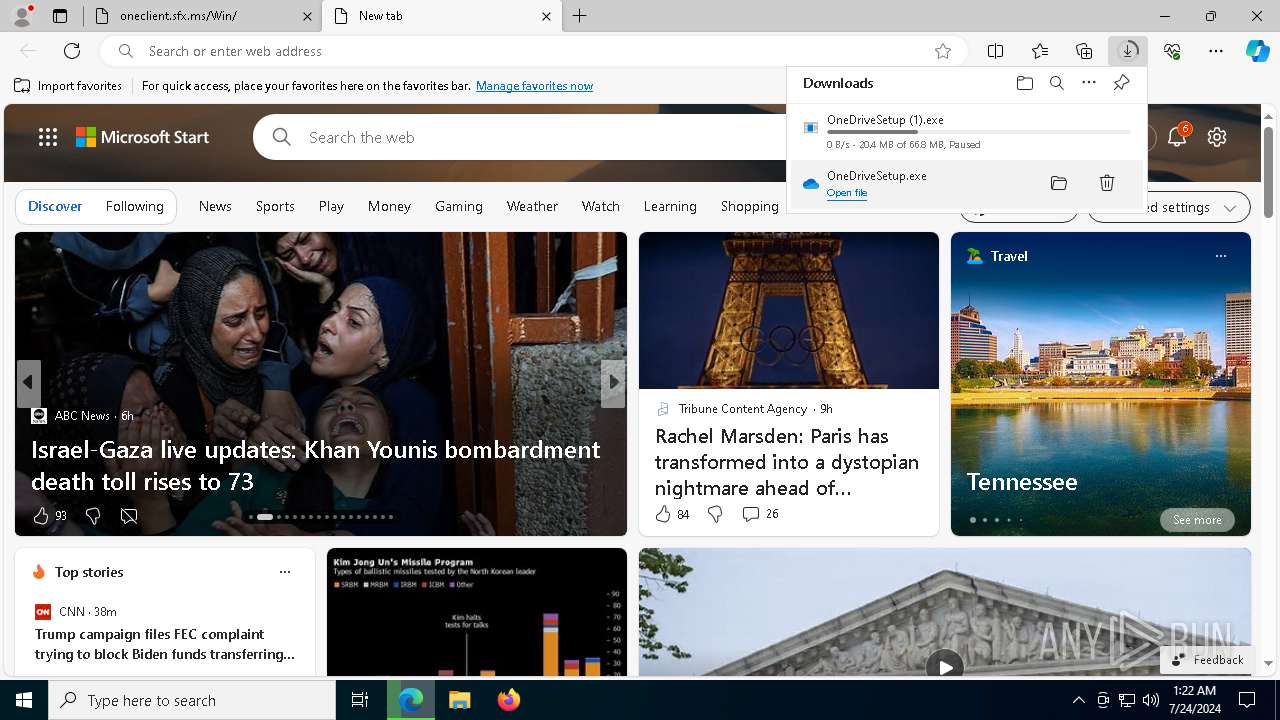Switch to oneclient.sfx.ms tab
Screen dimensions: 1280x720
pyautogui.click(x=202, y=16)
